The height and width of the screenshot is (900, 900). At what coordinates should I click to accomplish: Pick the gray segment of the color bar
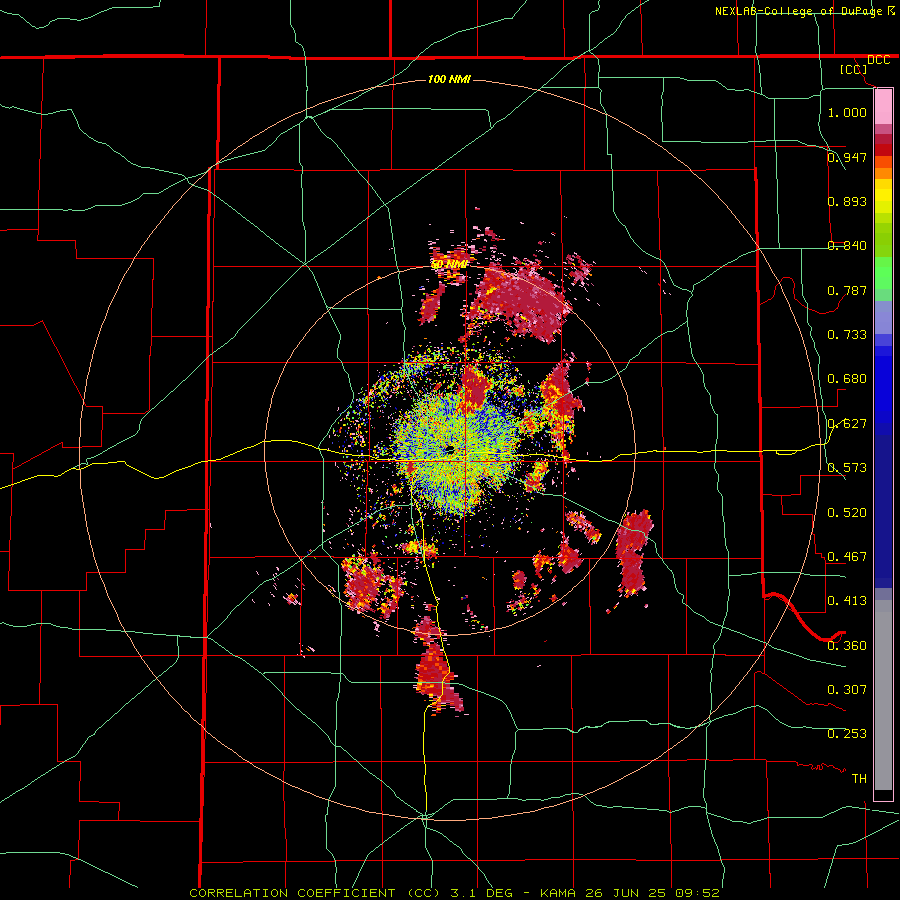(883, 695)
